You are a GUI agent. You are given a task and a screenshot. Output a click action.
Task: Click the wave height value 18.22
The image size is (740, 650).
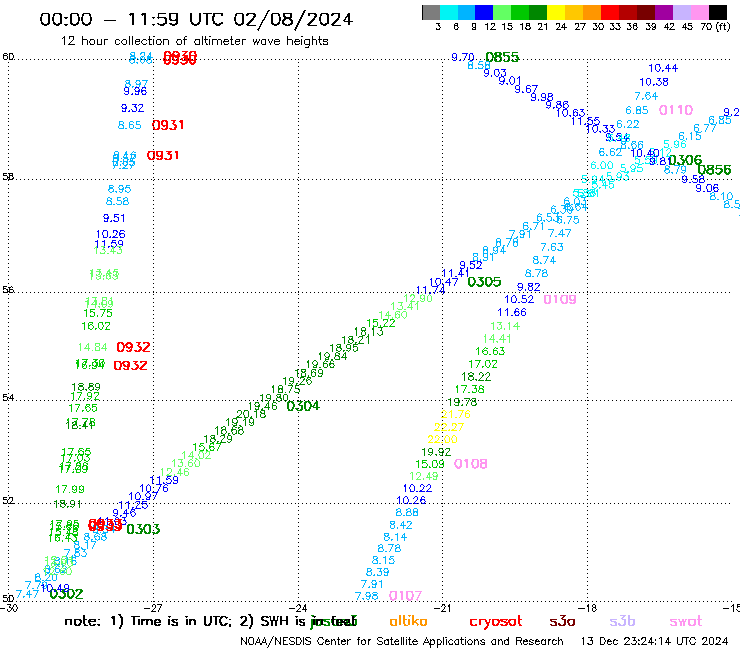pyautogui.click(x=476, y=377)
